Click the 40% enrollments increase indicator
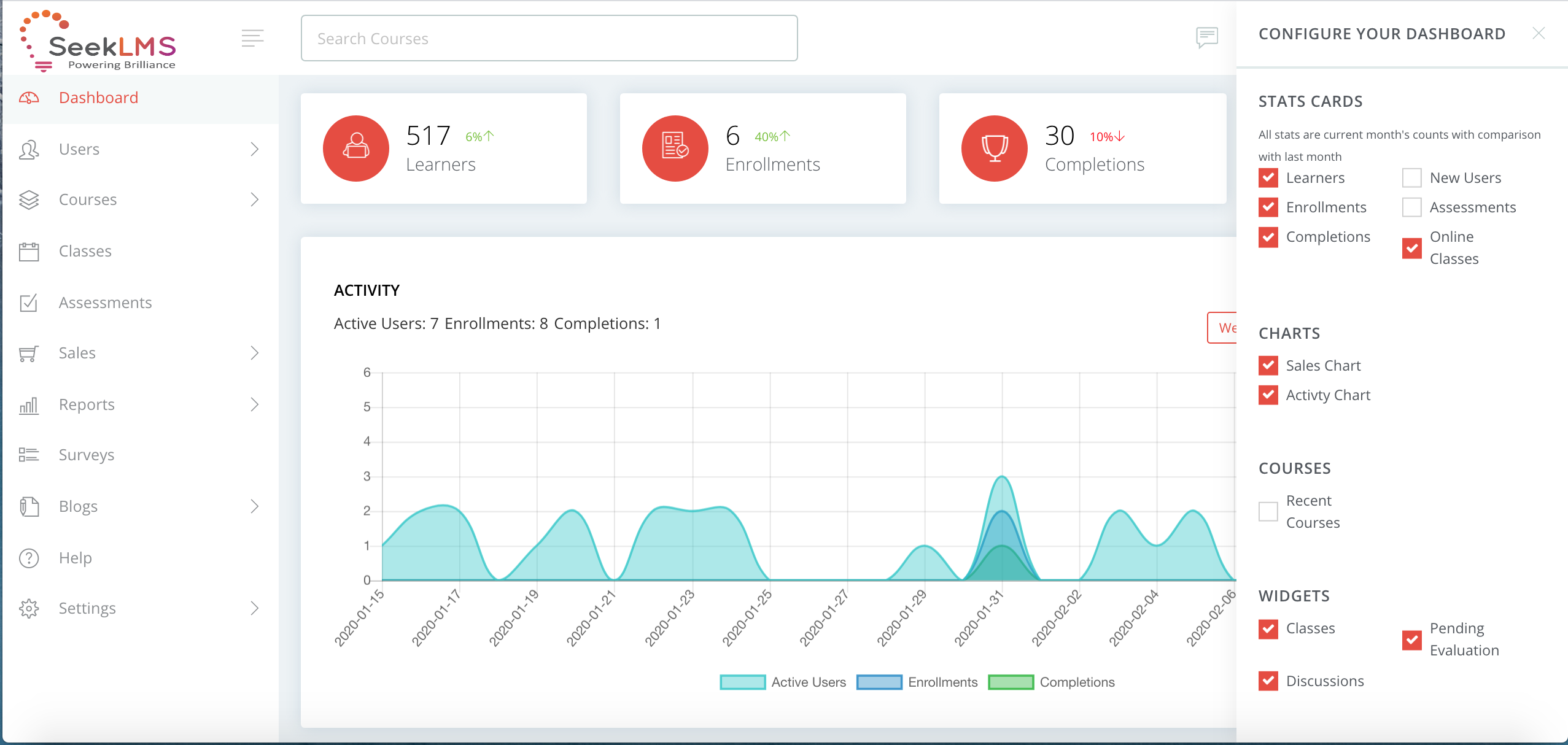This screenshot has height=745, width=1568. pyautogui.click(x=772, y=136)
